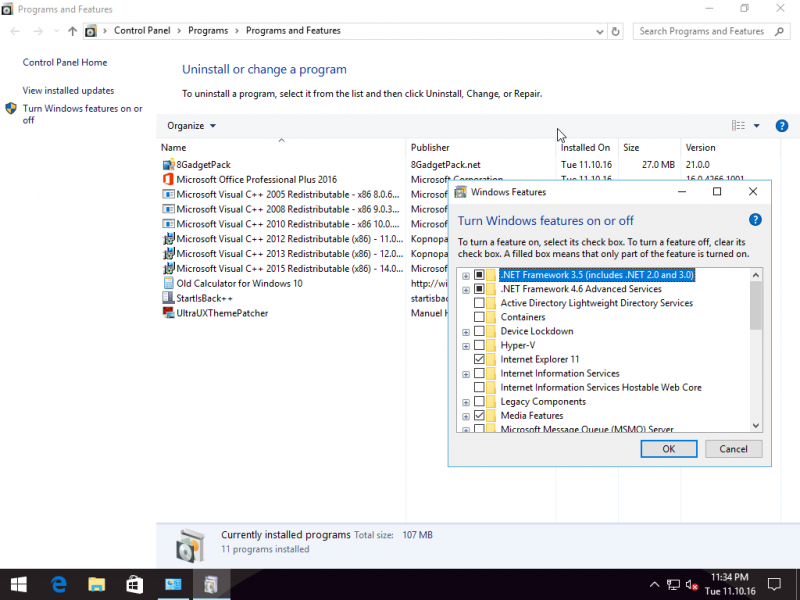Viewport: 800px width, 600px height.
Task: Enable the Hyper-V checkbox
Action: pos(479,345)
